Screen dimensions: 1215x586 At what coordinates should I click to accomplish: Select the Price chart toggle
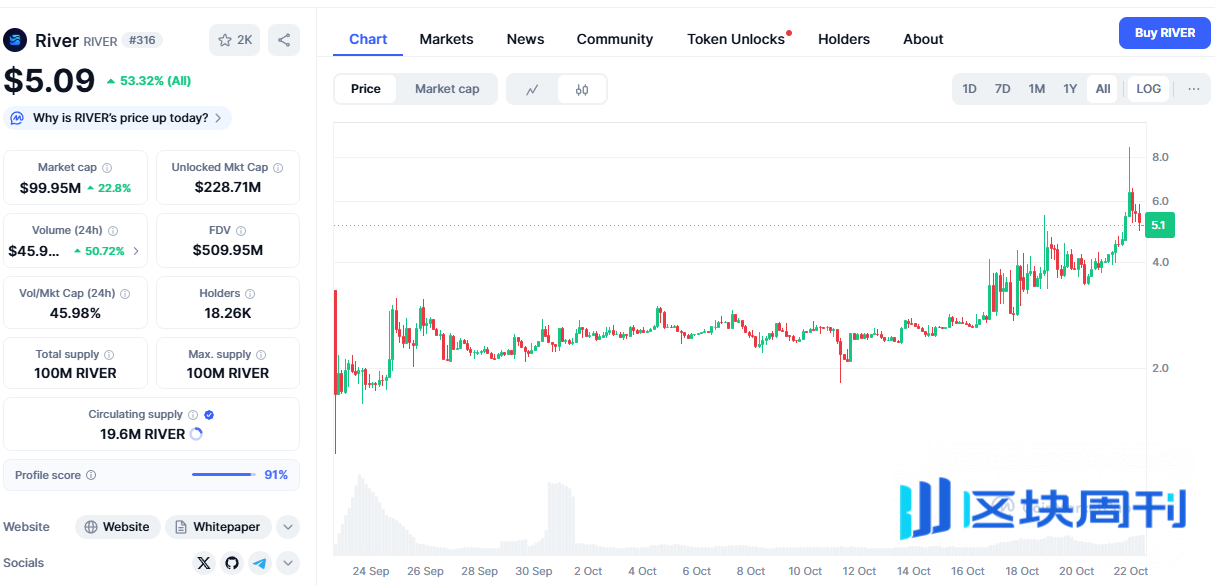tap(365, 89)
